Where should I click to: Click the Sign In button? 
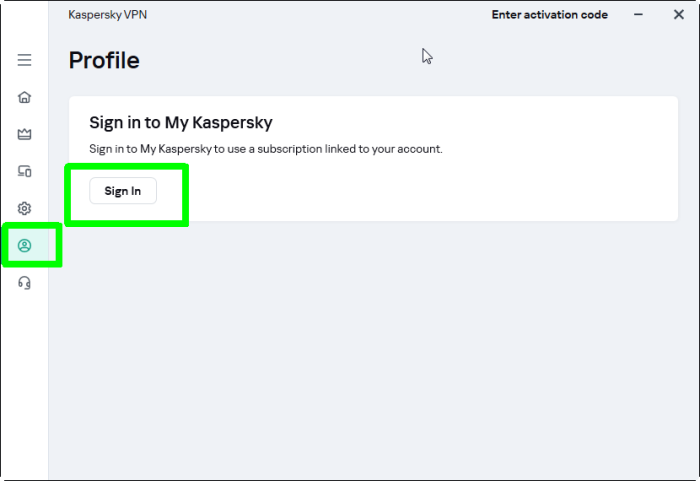[x=123, y=191]
